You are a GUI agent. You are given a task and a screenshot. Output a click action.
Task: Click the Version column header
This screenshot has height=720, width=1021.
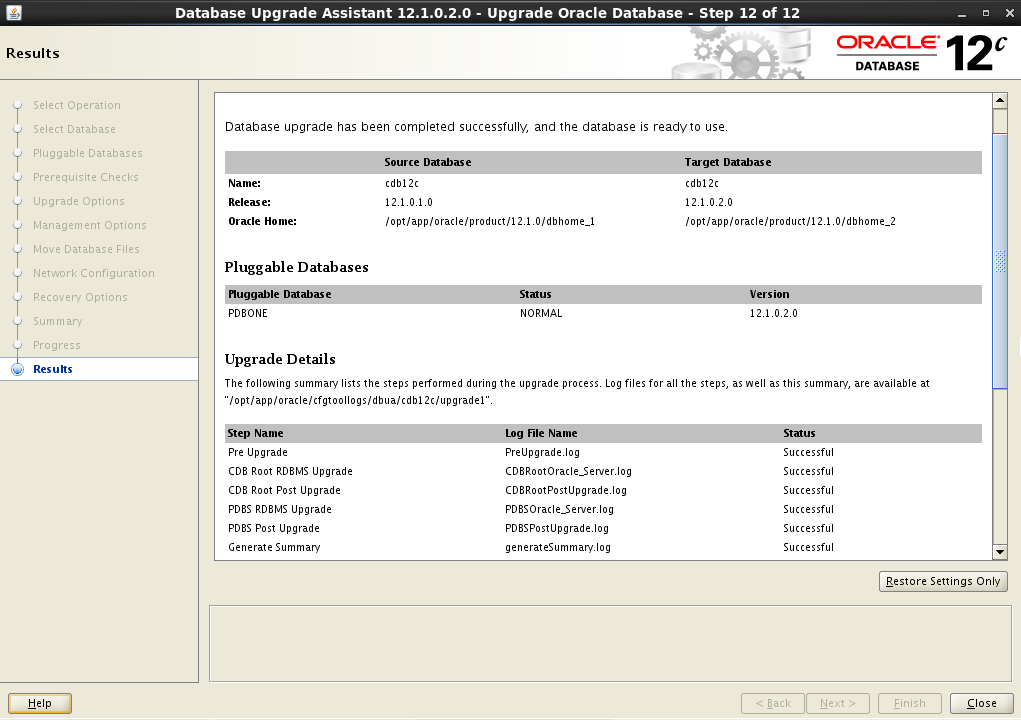[769, 294]
